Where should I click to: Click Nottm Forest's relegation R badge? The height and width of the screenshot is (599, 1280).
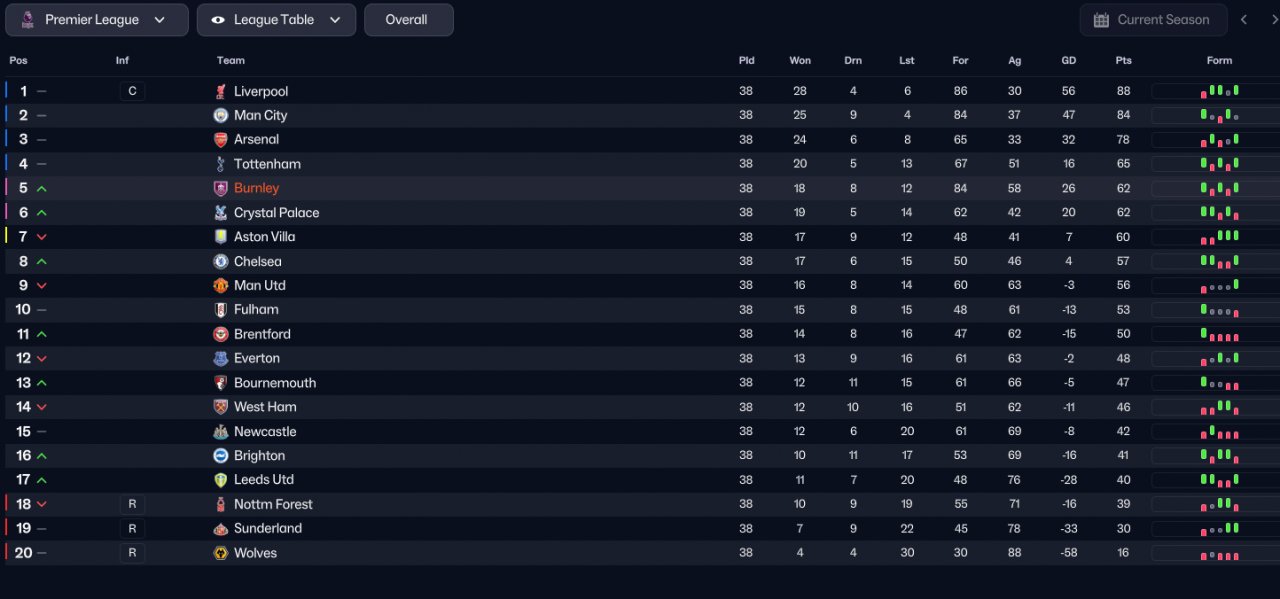point(132,504)
